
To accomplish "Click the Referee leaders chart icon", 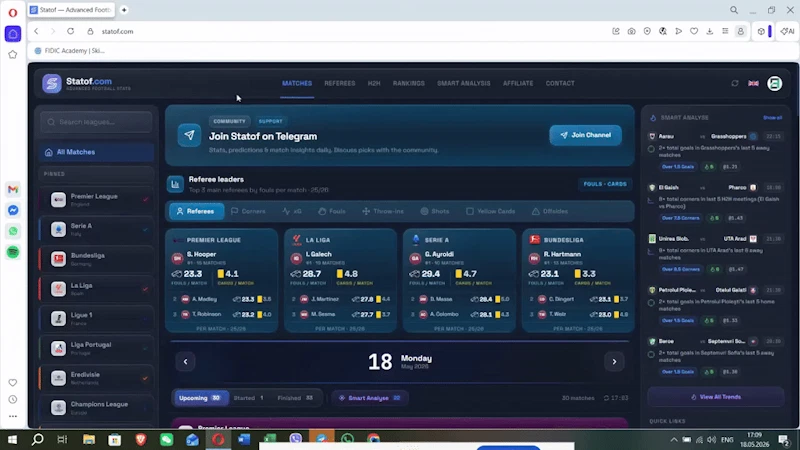I will [175, 184].
